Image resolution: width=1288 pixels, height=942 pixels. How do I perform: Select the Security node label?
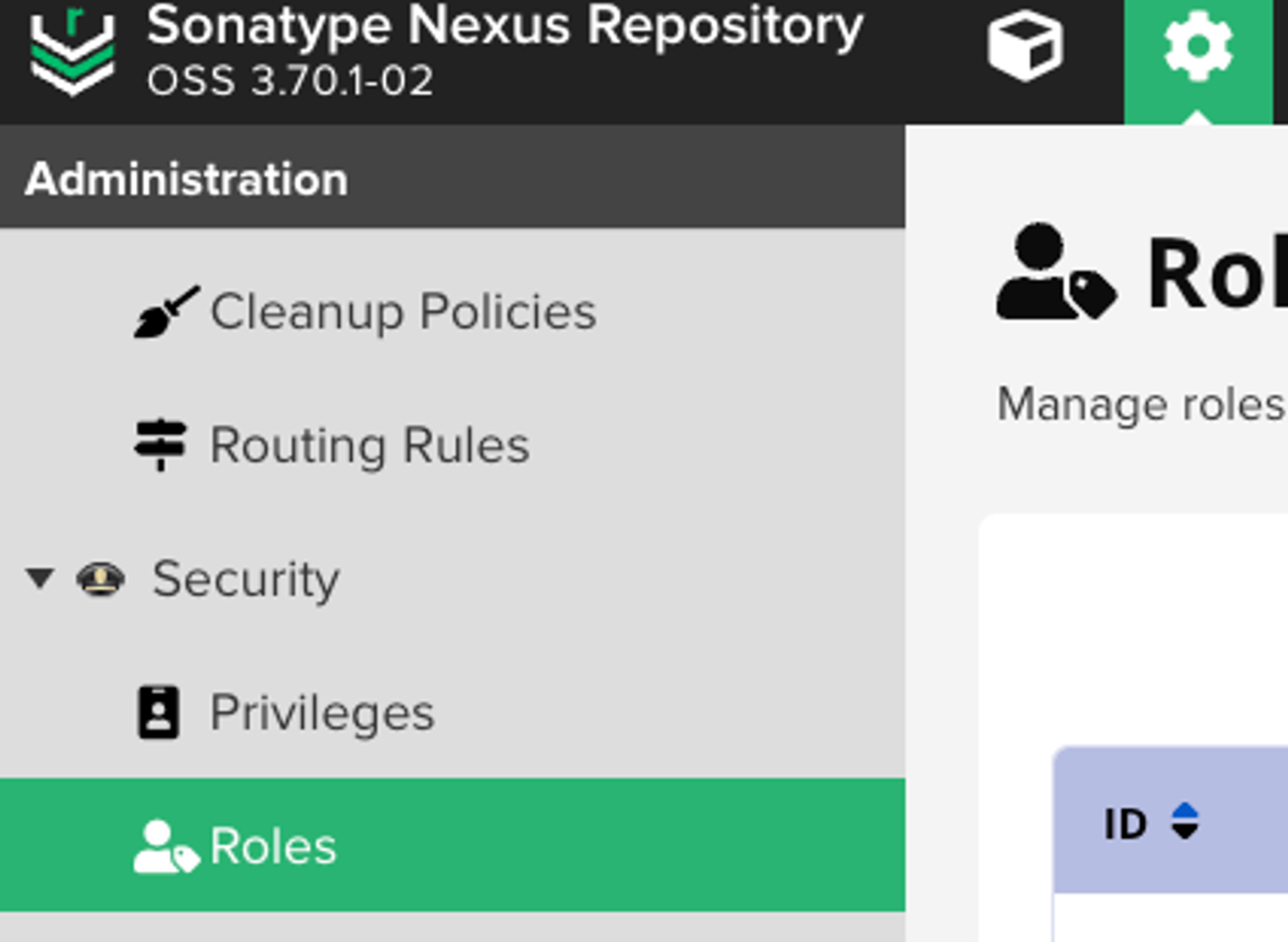[x=246, y=578]
